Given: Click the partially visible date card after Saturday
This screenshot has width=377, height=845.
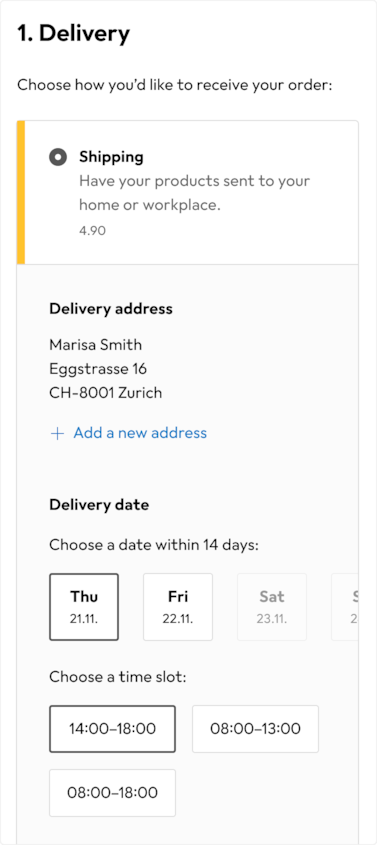Looking at the screenshot, I should 345,607.
